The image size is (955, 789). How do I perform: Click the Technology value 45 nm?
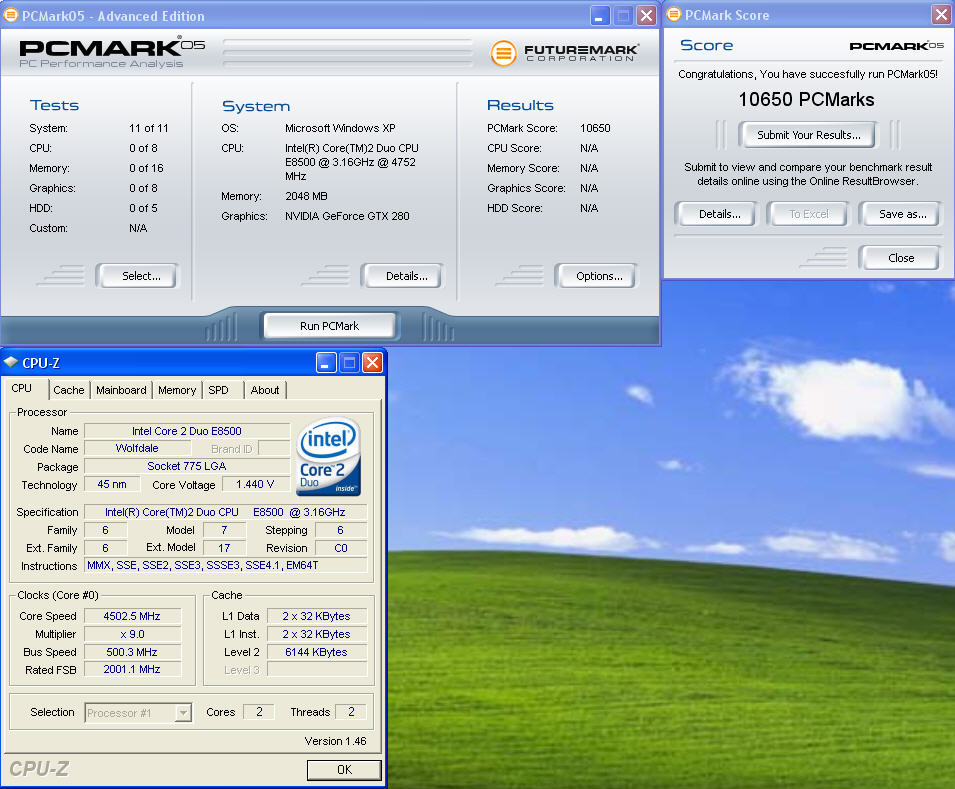point(112,484)
